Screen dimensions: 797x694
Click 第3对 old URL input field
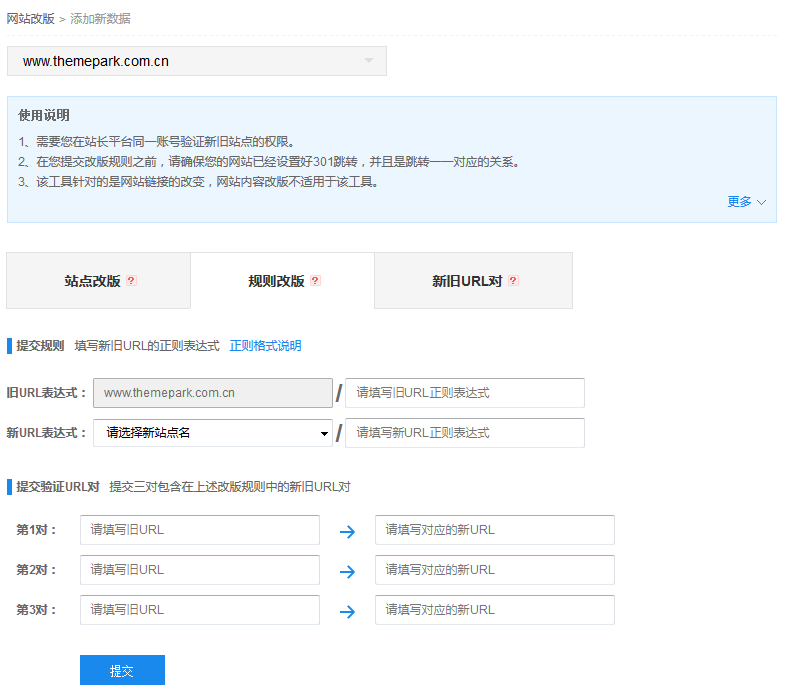[200, 610]
